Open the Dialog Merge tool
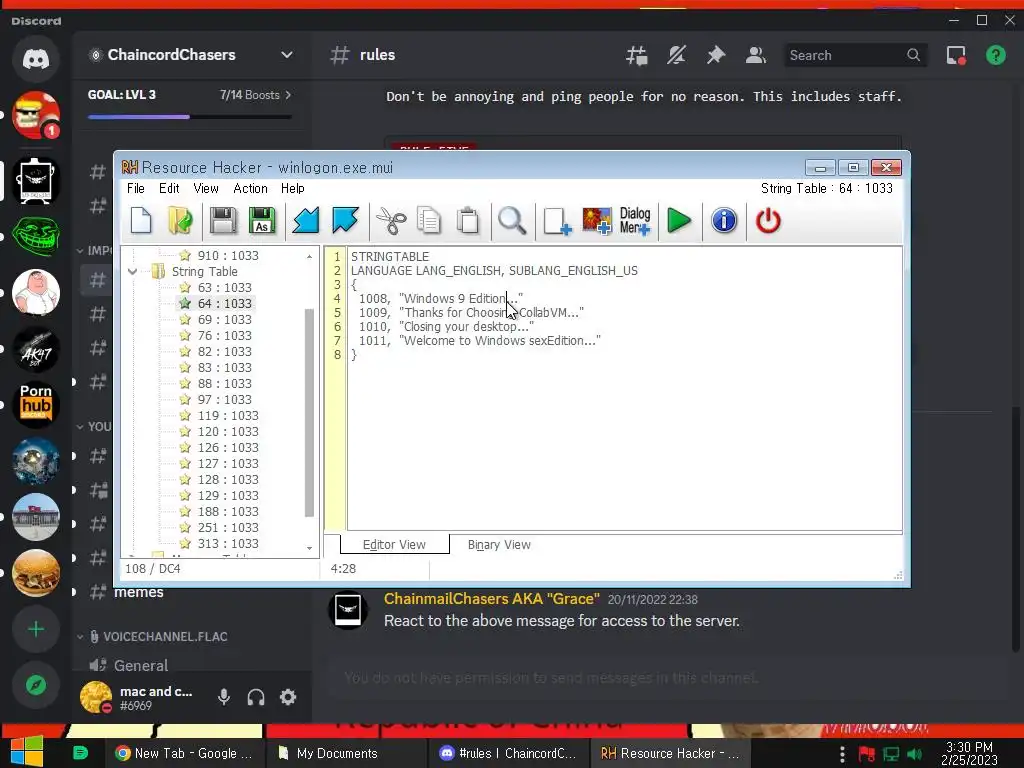 pyautogui.click(x=635, y=221)
